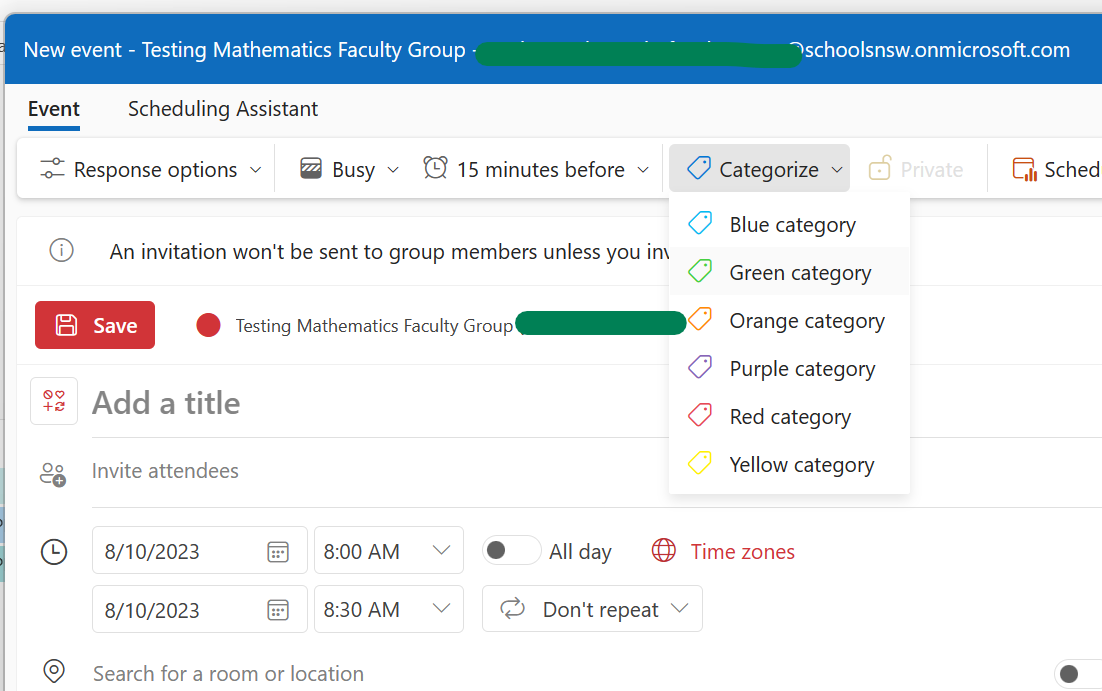Click the Response options sliders icon
The width and height of the screenshot is (1102, 691).
52,170
